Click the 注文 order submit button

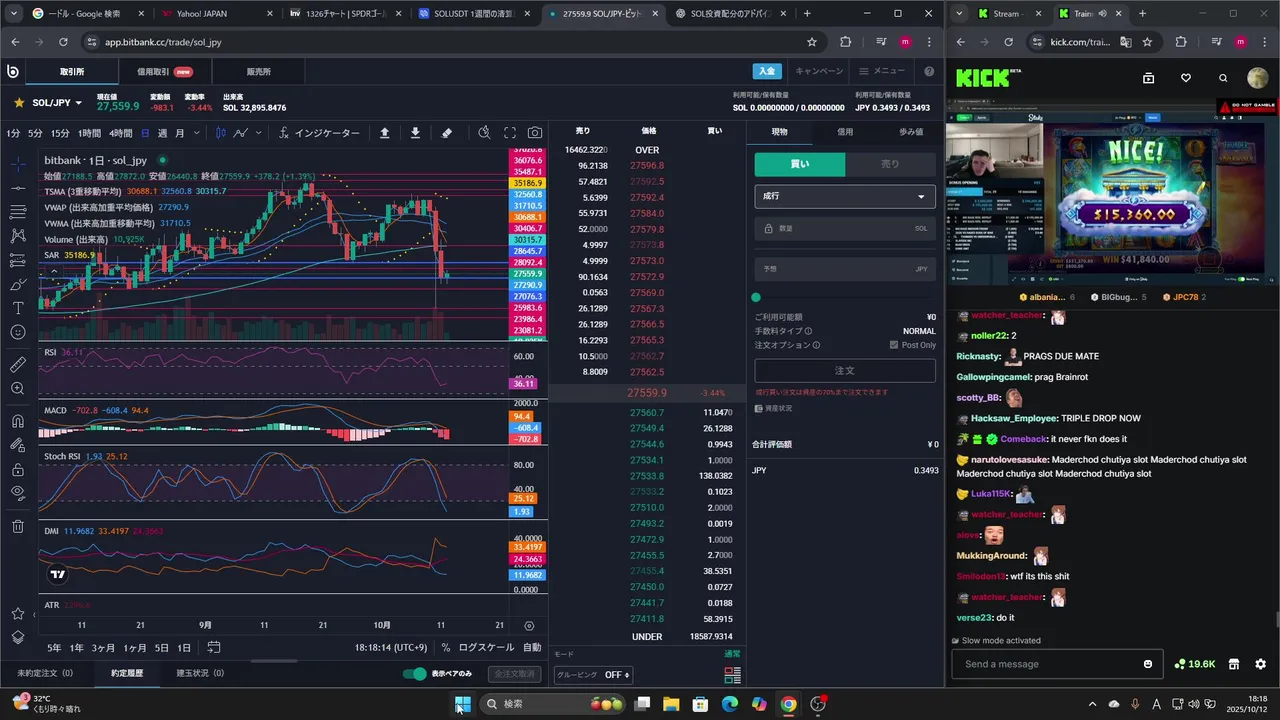(x=845, y=370)
